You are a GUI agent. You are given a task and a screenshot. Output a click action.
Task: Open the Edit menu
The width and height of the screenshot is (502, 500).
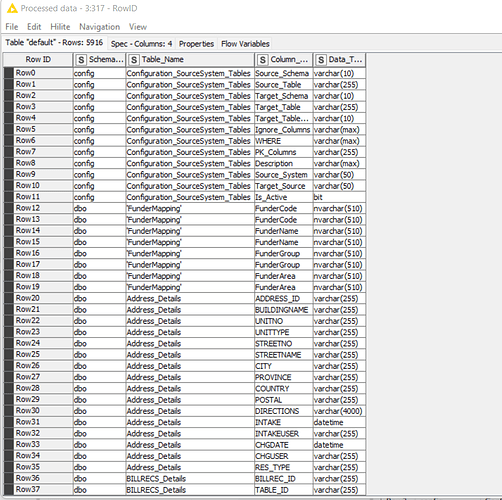[x=34, y=27]
